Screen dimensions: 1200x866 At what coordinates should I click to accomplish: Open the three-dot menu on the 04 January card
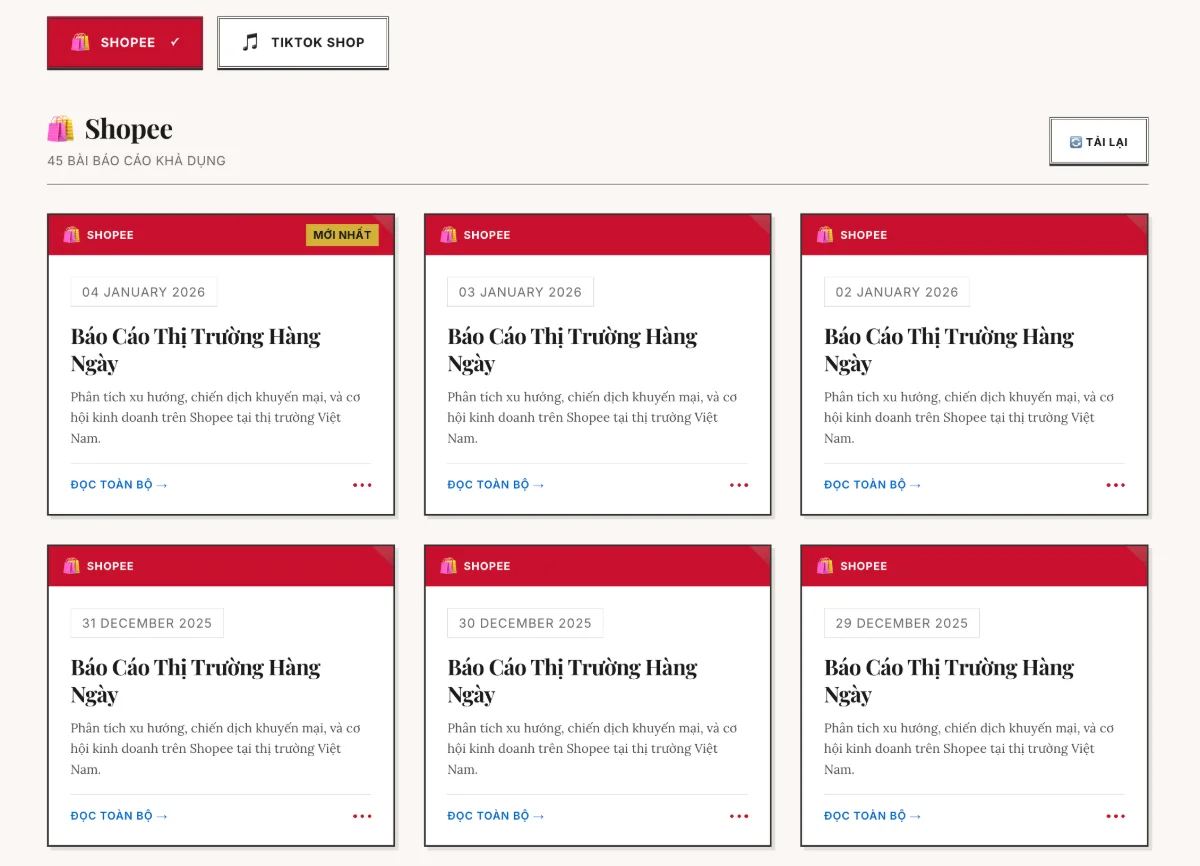[x=362, y=485]
